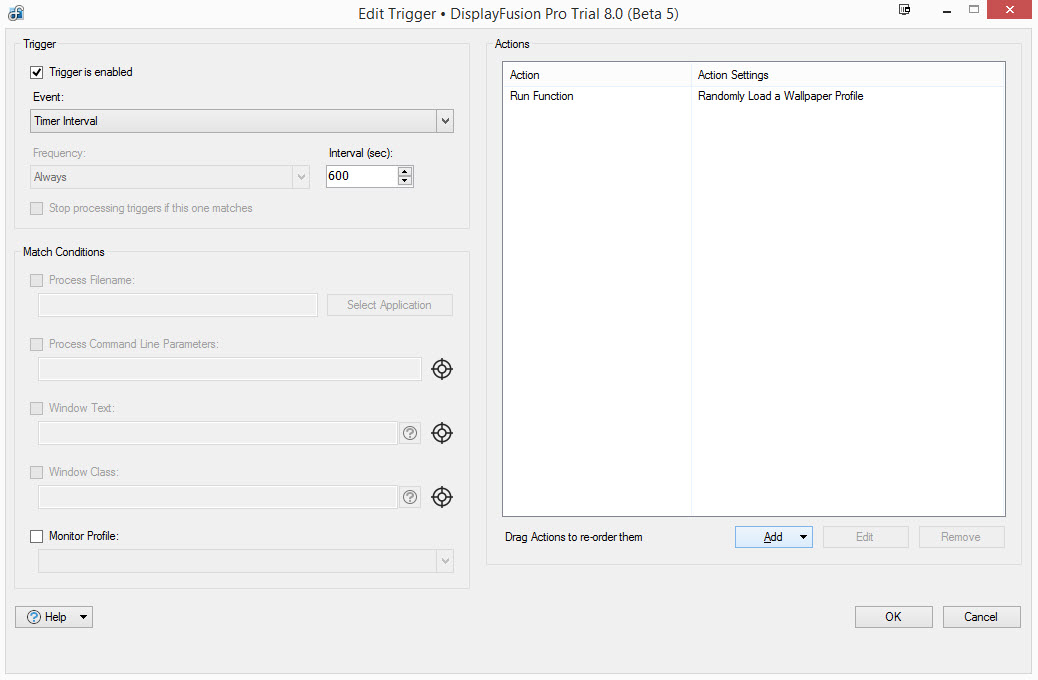Click target picker icon for Window Text
This screenshot has width=1038, height=680.
point(442,433)
